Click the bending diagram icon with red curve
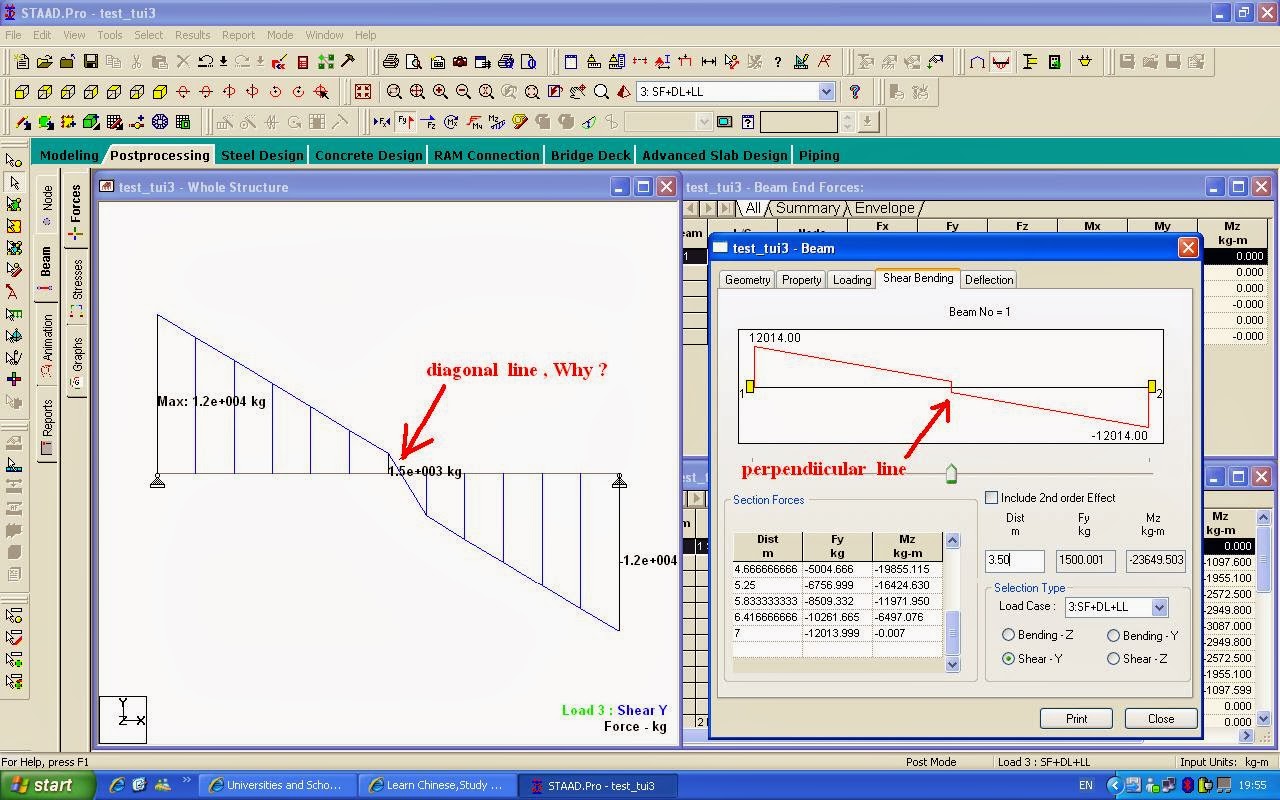Screen dimensions: 1280x800 pyautogui.click(x=1000, y=62)
